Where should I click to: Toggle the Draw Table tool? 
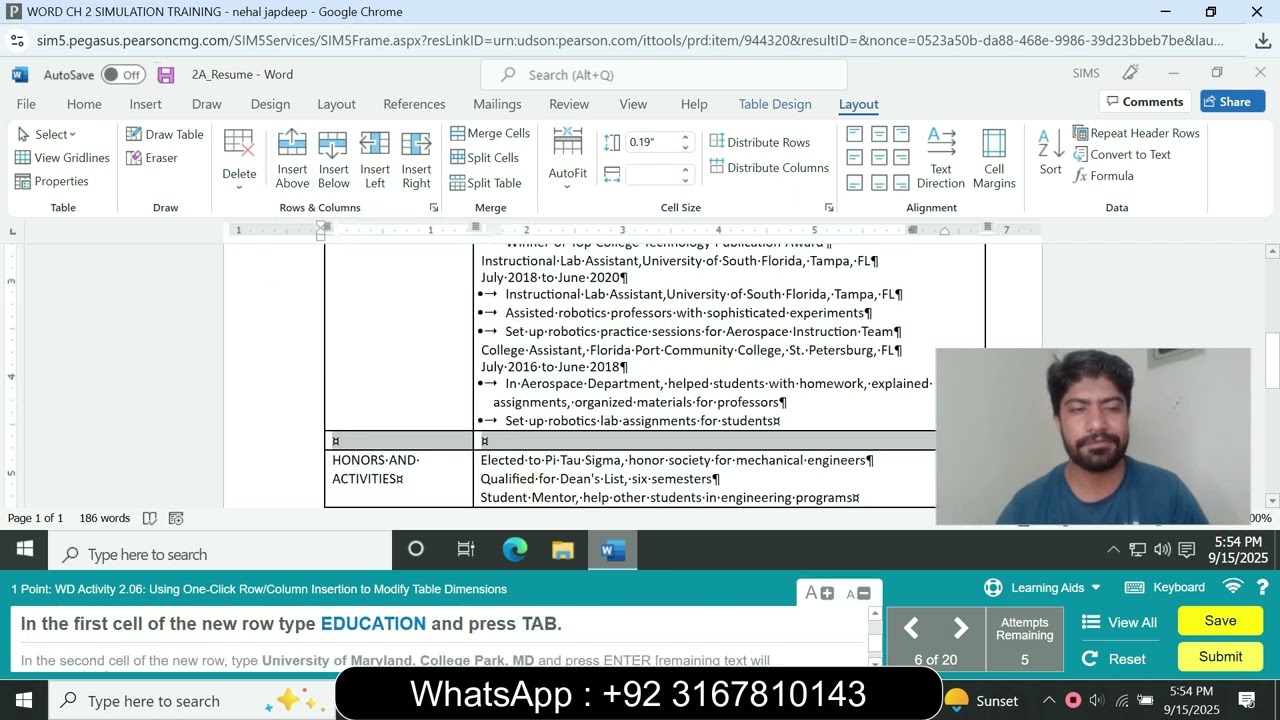(x=165, y=134)
